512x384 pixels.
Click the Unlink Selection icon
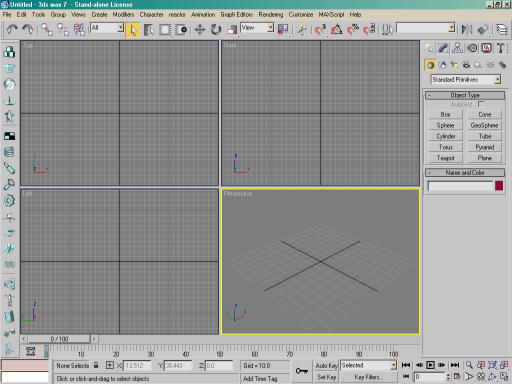63,29
